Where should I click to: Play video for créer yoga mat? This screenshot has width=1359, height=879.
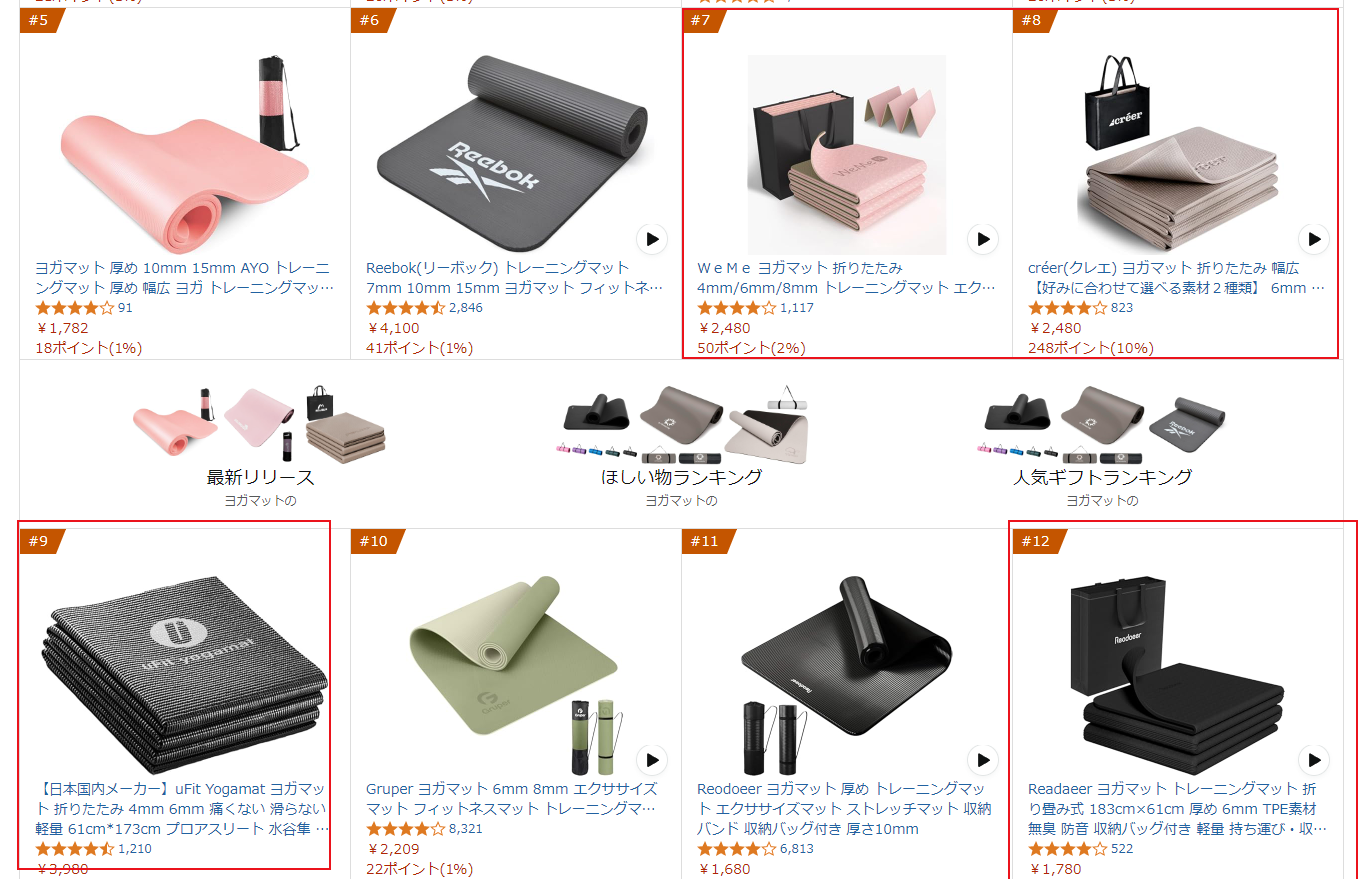point(1314,239)
